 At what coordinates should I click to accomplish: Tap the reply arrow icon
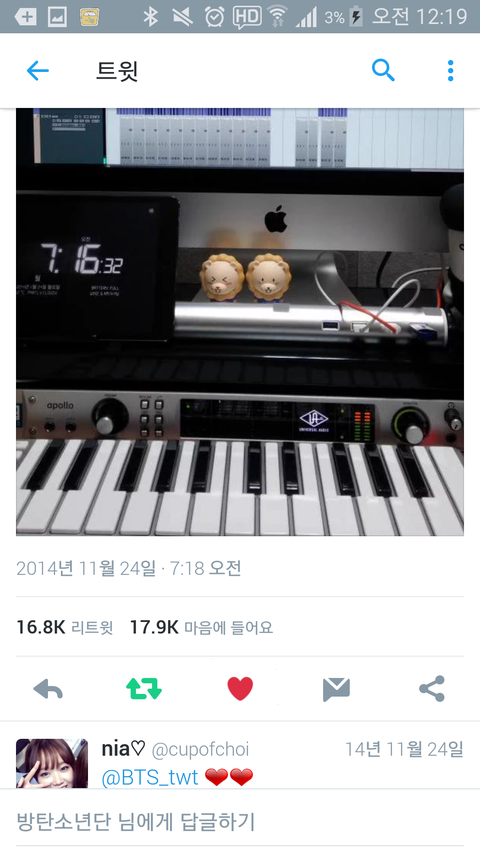48,689
